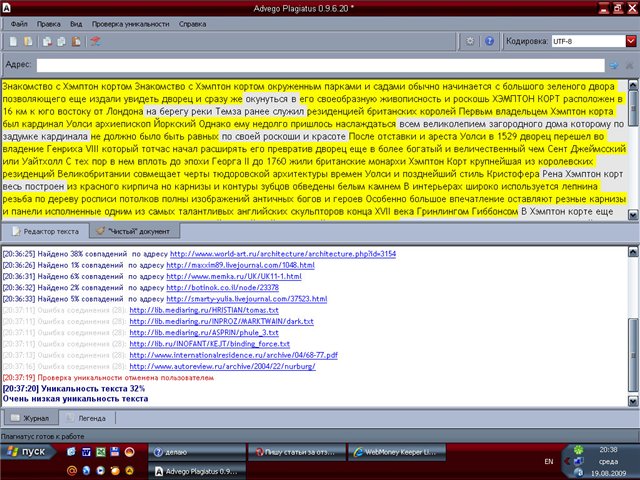Click the new document toolbar icon
640x480 pixels.
pos(13,42)
